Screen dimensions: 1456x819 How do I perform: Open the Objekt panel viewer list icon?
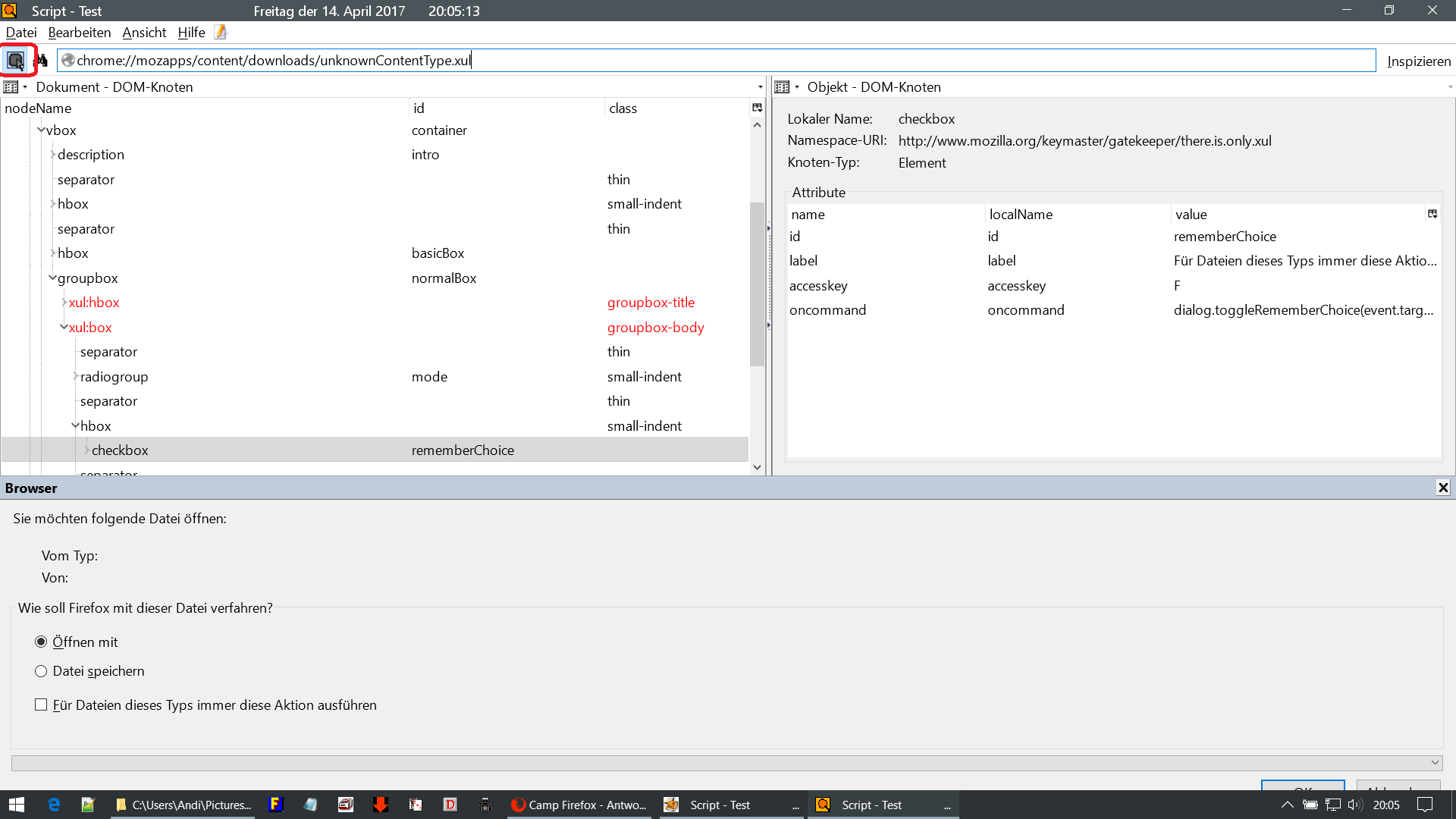[783, 87]
